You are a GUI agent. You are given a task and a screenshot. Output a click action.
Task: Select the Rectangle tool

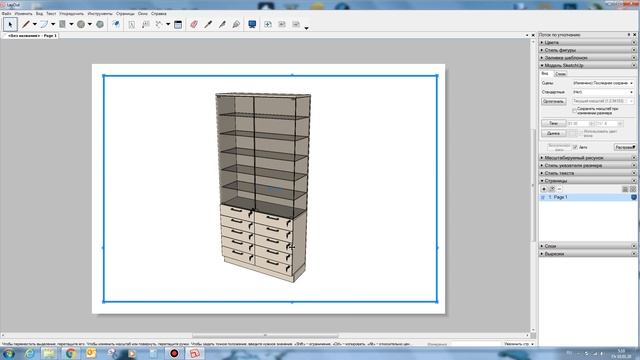62,24
